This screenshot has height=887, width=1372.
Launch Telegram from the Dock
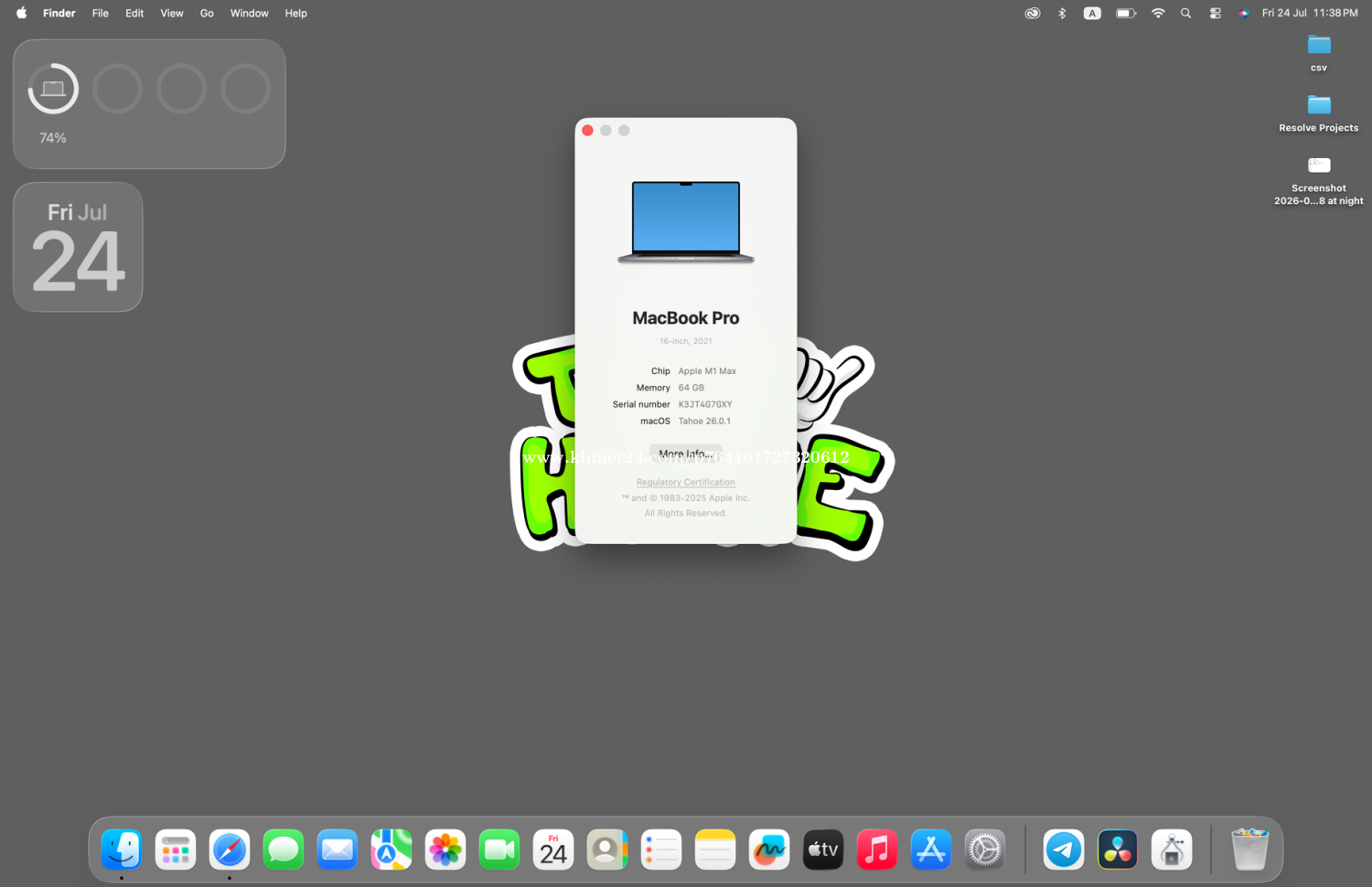coord(1064,850)
